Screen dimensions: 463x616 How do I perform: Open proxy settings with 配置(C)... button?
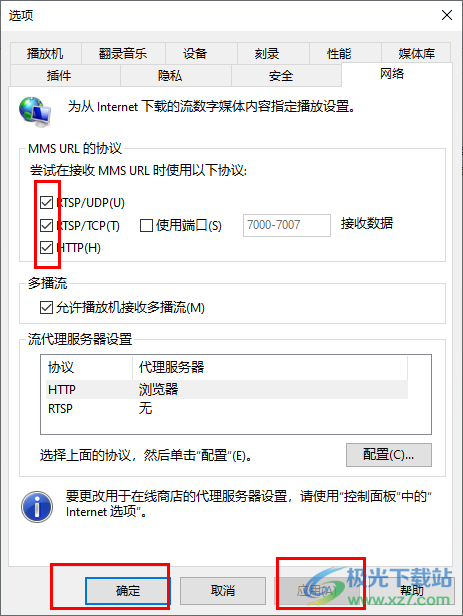coord(389,455)
